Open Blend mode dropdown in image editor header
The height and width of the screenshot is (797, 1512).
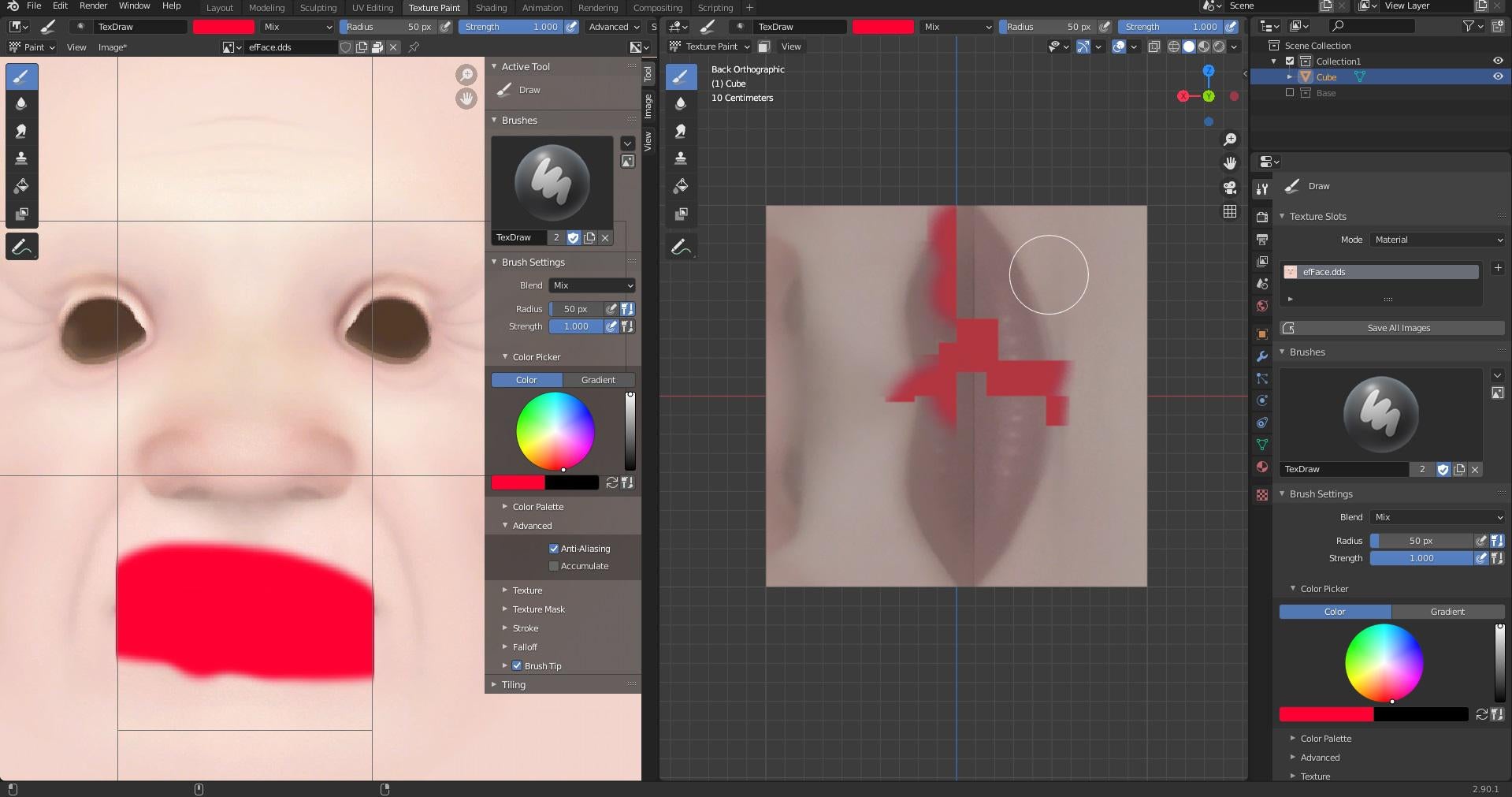point(298,27)
